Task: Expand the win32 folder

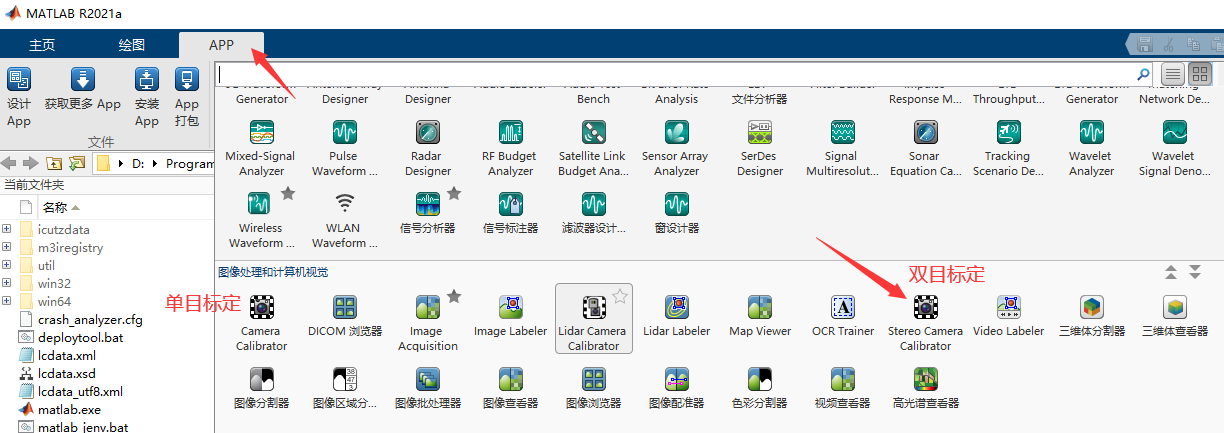Action: (7, 283)
